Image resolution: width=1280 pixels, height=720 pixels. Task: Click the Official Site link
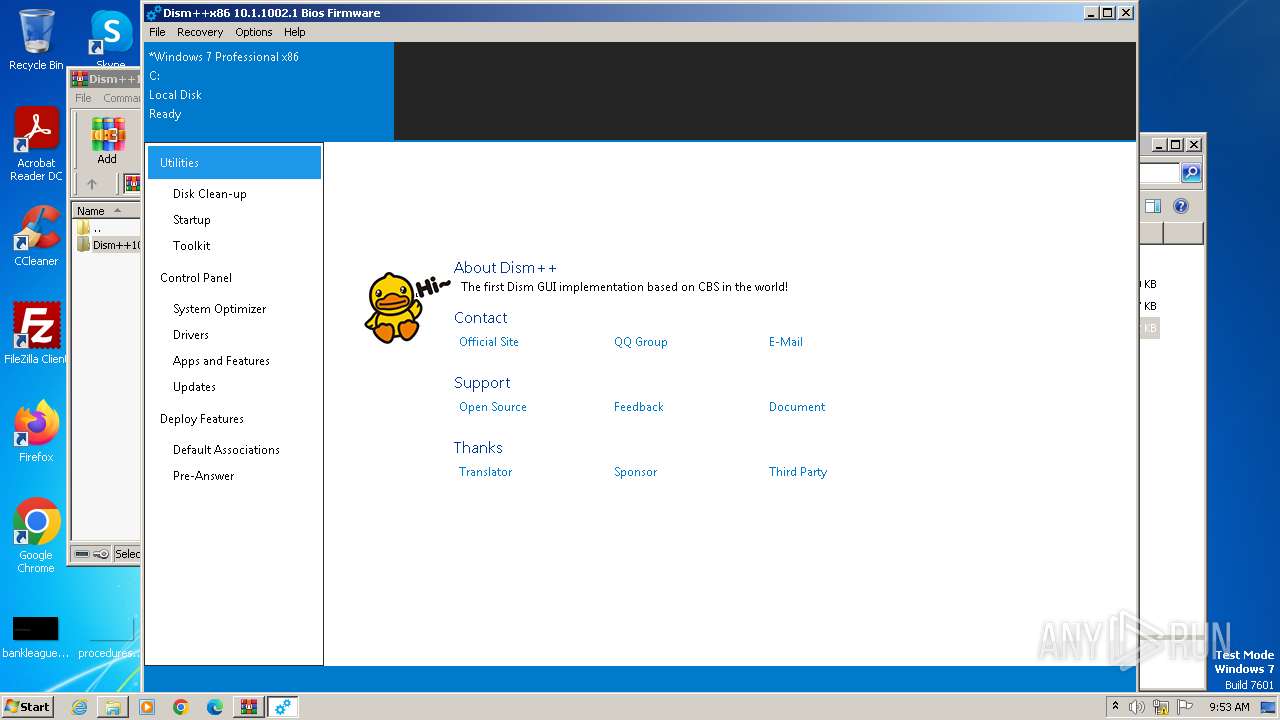pos(489,342)
